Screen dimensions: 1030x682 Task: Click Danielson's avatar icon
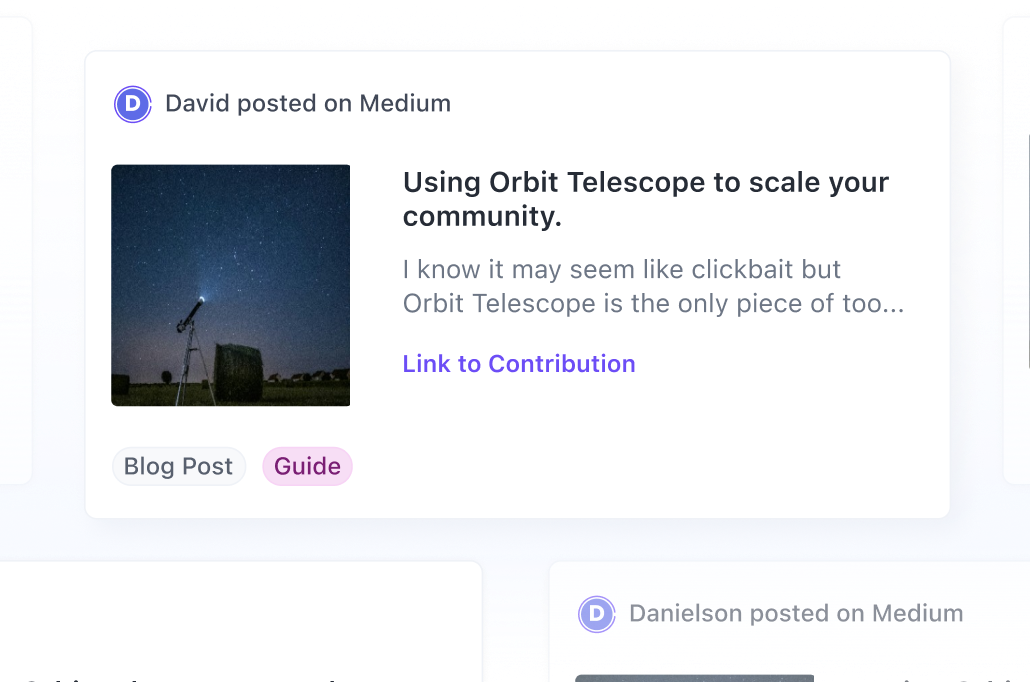(x=596, y=614)
